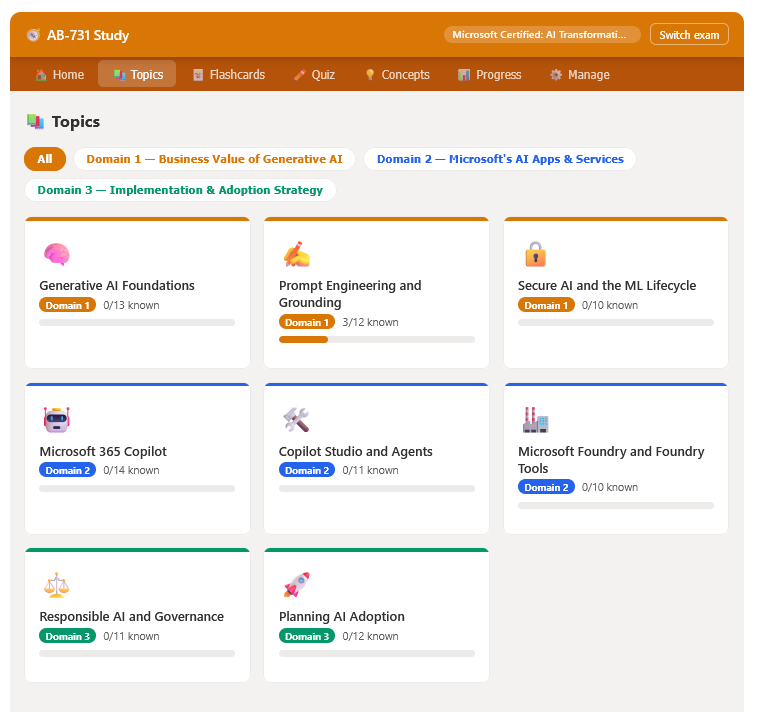Filter by Domain 1 Business Value of Generative AI
Screen dimensions: 774x712
tap(214, 159)
